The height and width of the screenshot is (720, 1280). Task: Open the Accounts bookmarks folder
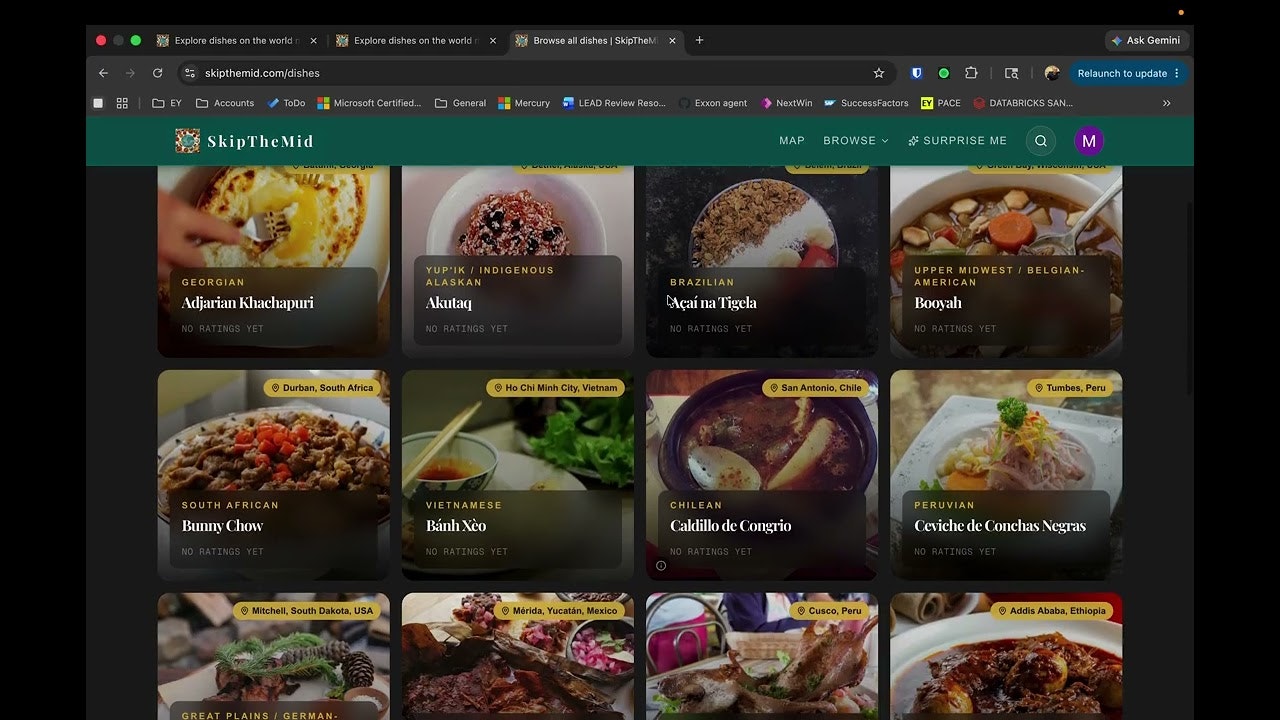(225, 103)
